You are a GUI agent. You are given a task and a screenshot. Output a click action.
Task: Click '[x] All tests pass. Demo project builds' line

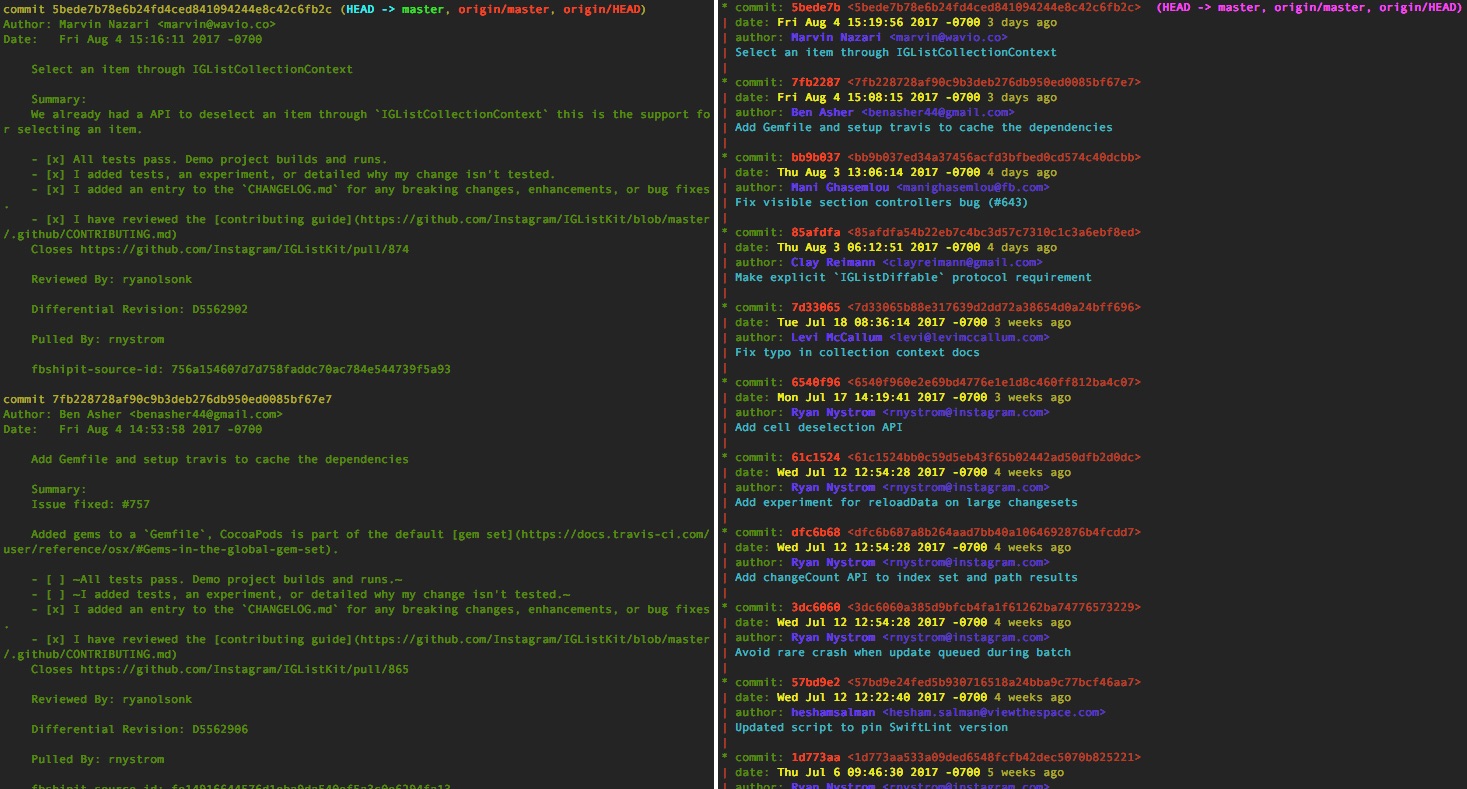[x=209, y=159]
